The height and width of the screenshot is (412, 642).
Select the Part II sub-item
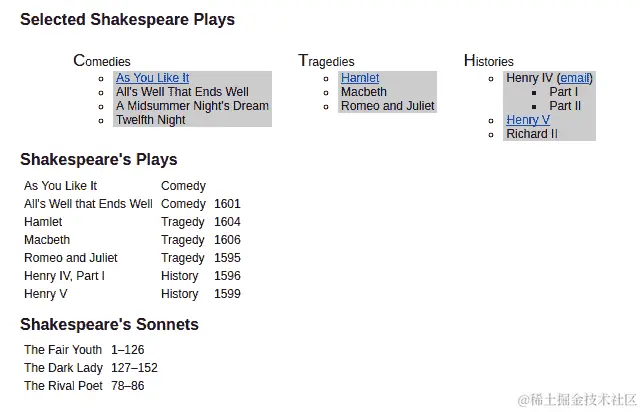565,106
